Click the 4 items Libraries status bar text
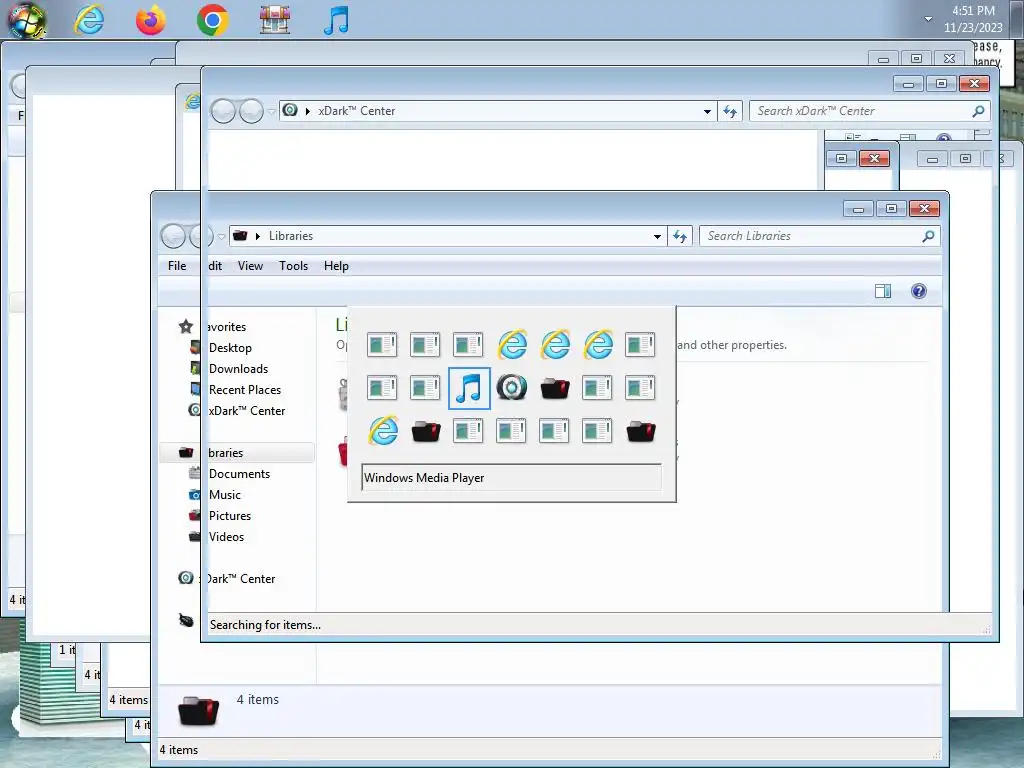Screen dimensions: 1024x768 178,750
